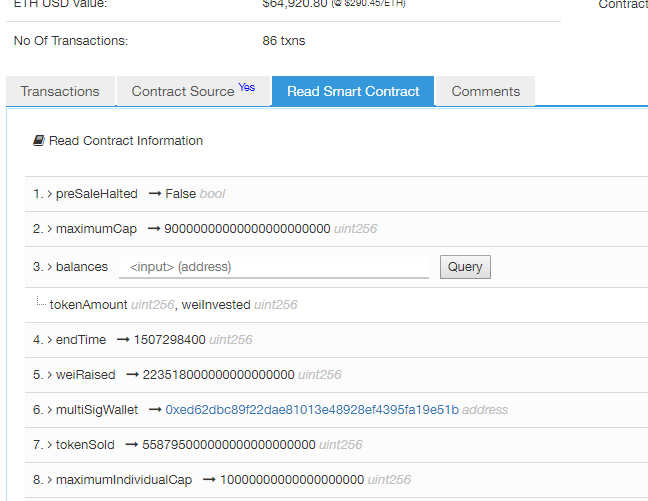Click the endTime value 1507298400
Viewport: 648px width, 501px height.
click(169, 340)
